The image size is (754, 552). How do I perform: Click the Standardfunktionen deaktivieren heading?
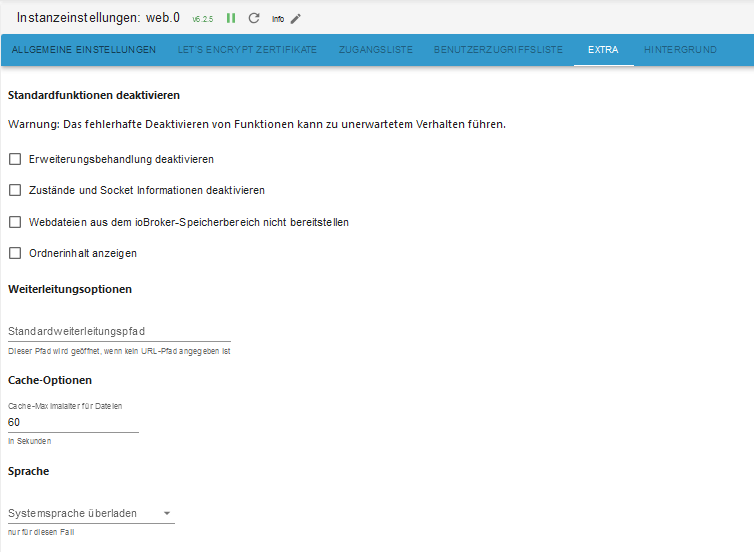(94, 96)
